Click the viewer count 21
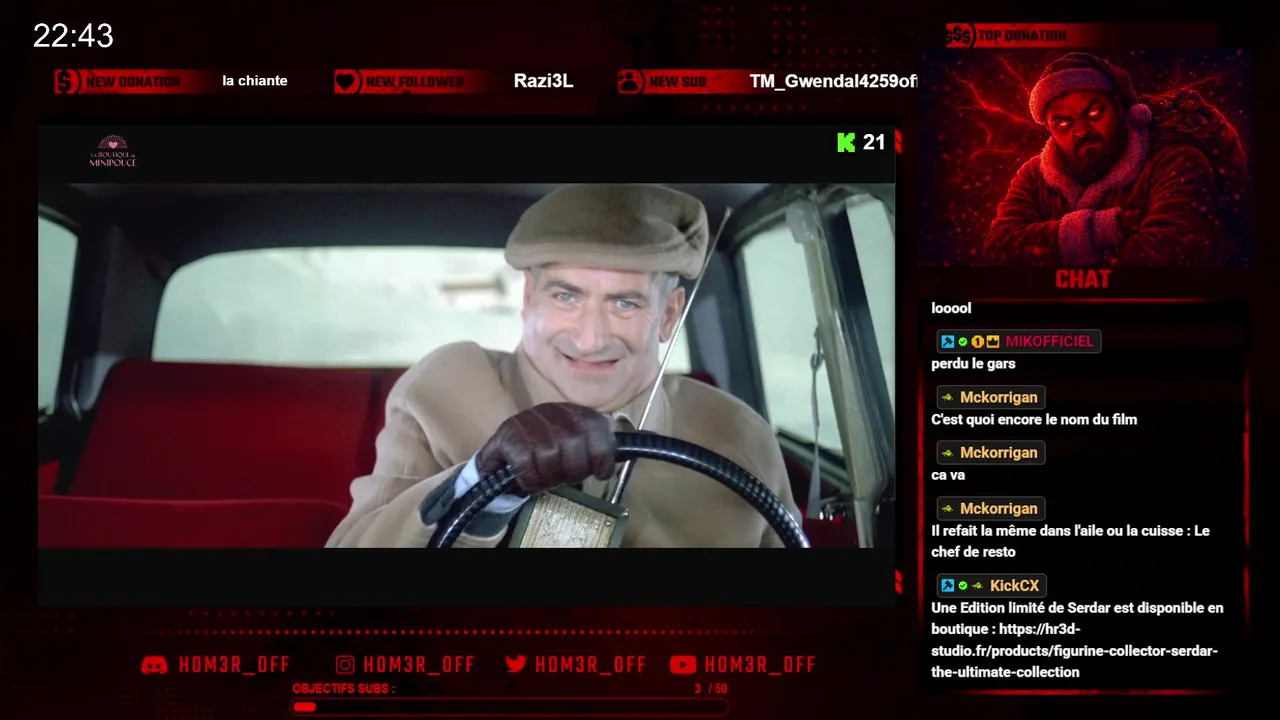 874,142
